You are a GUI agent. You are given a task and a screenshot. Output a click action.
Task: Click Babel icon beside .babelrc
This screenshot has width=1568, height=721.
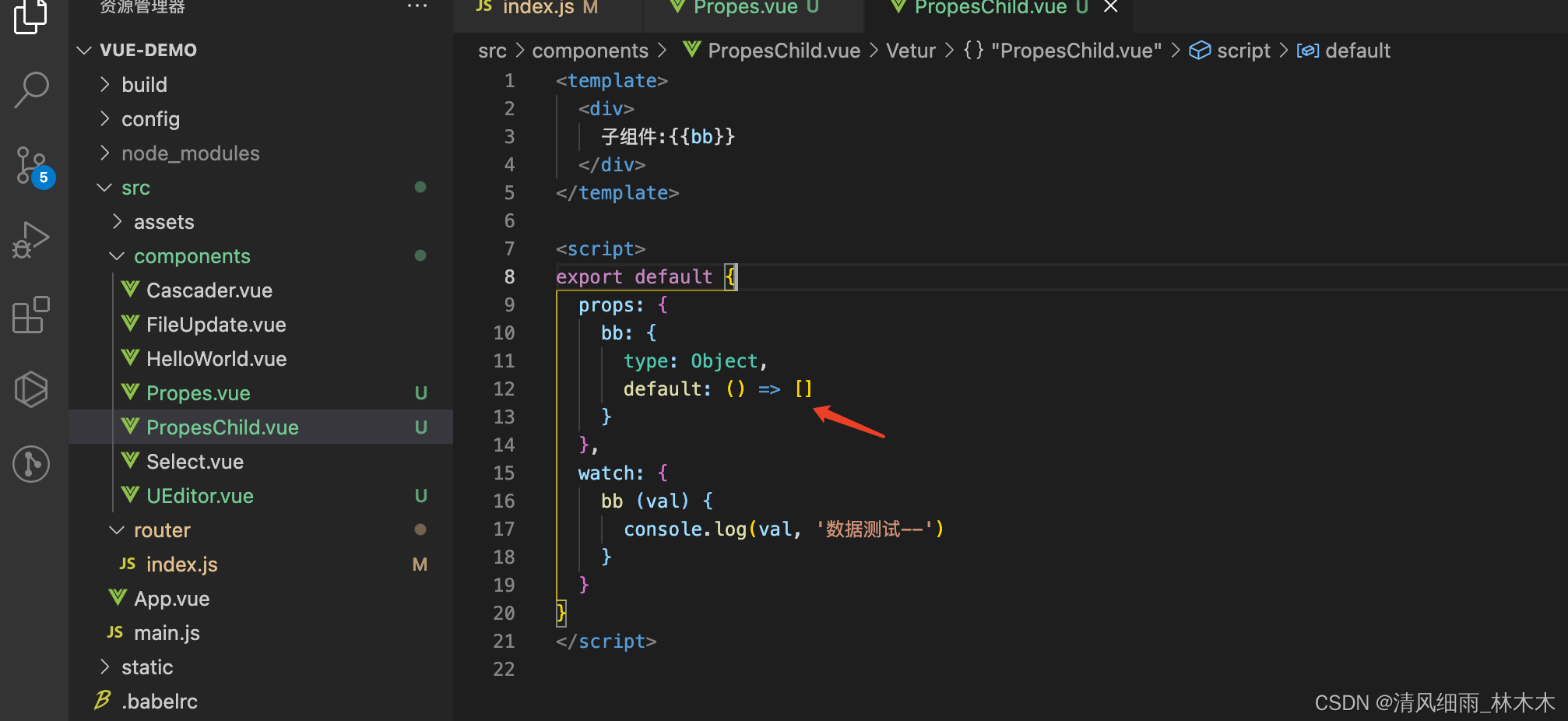tap(103, 700)
